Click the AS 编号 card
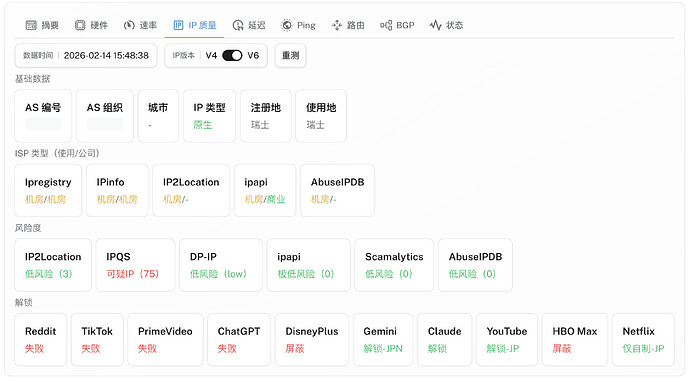690x382 pixels. tap(43, 116)
